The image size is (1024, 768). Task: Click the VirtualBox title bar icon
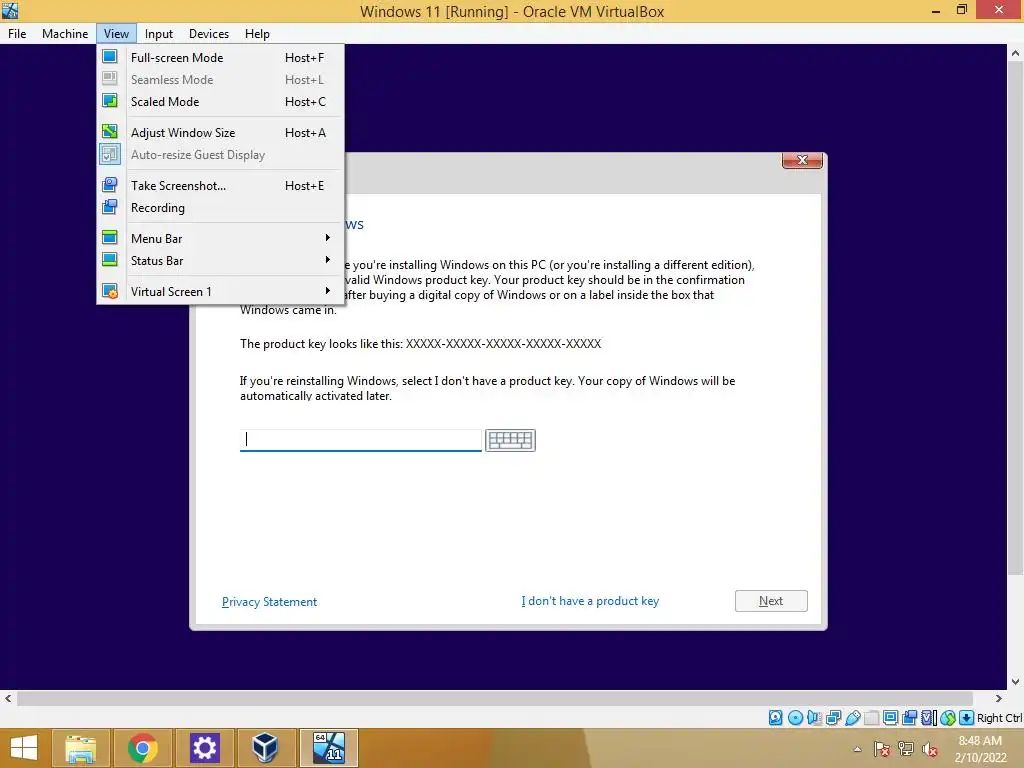(10, 10)
